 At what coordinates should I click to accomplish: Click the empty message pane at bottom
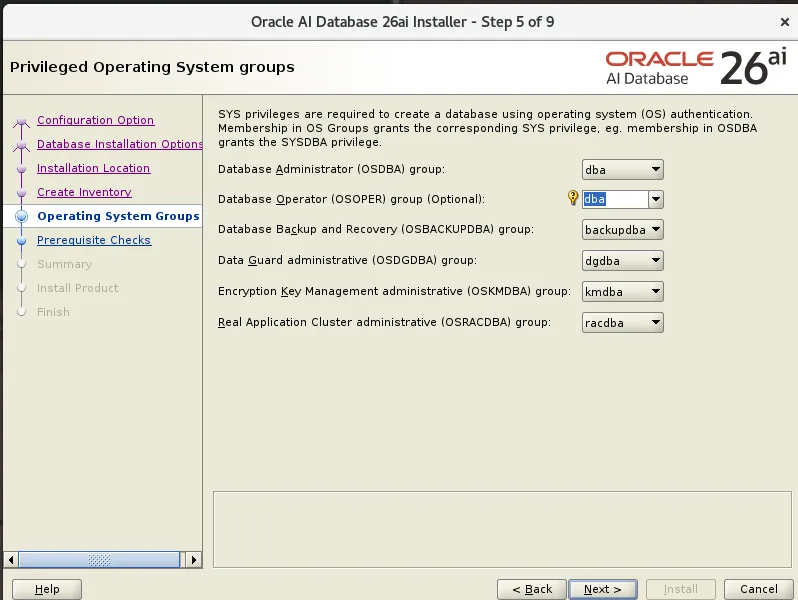click(x=502, y=529)
